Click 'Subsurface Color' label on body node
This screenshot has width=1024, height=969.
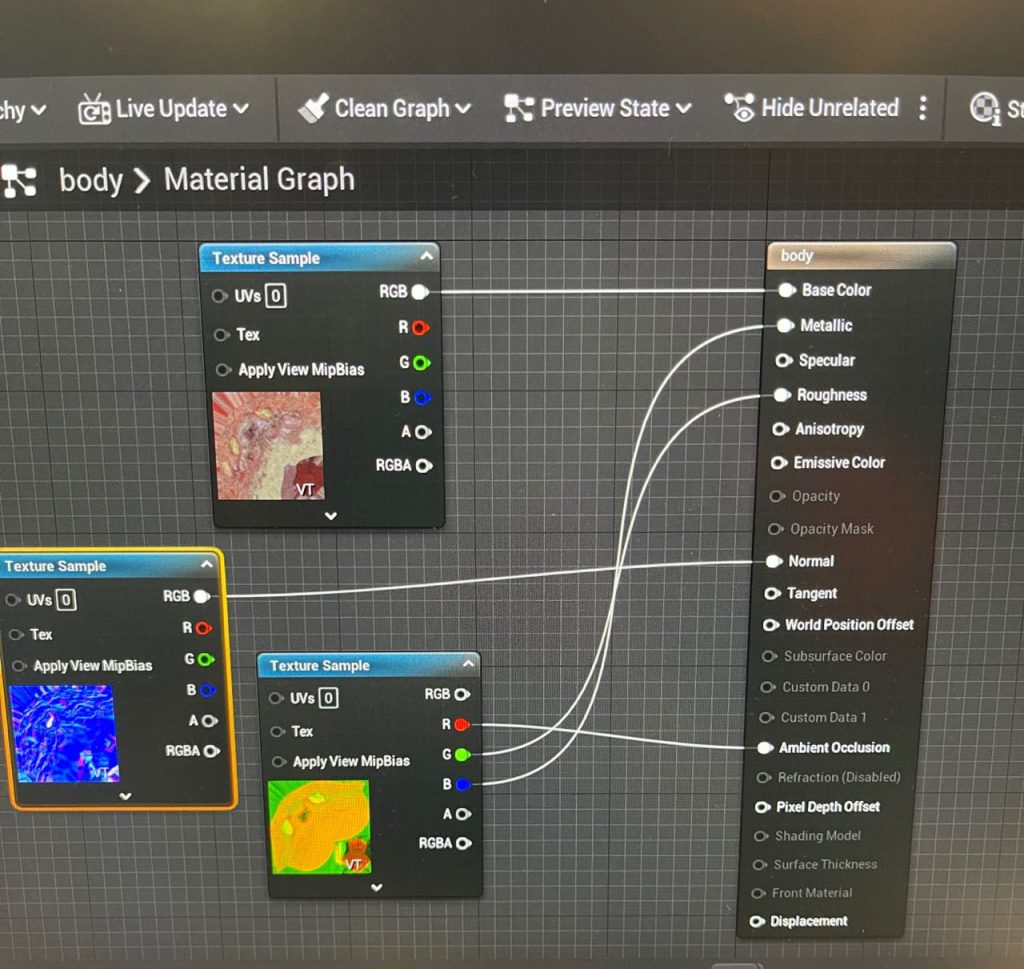pyautogui.click(x=835, y=656)
